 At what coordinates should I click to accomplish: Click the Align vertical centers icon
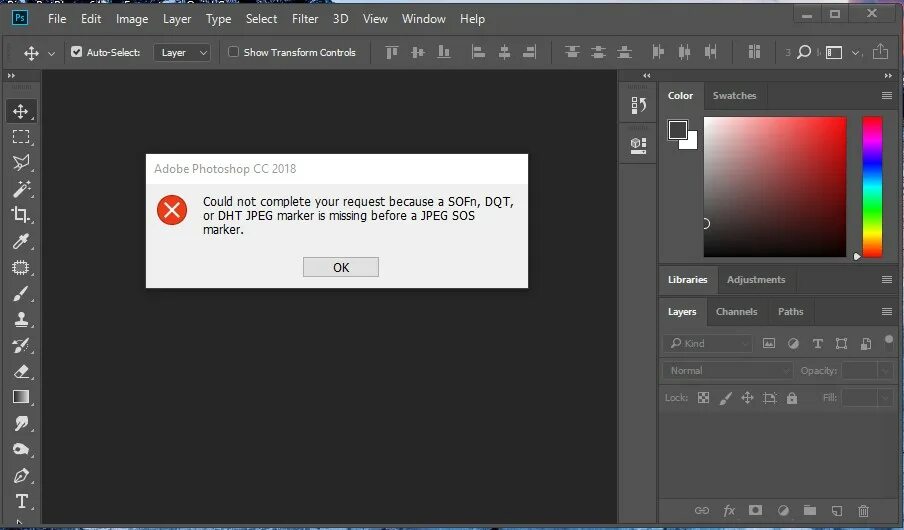(x=418, y=52)
